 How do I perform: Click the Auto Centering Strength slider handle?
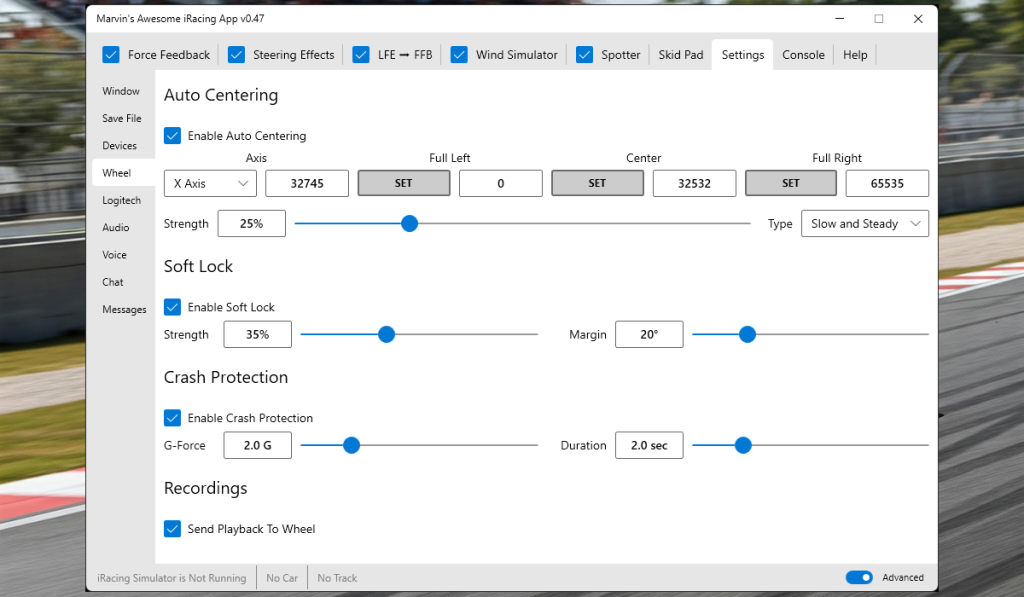point(409,224)
